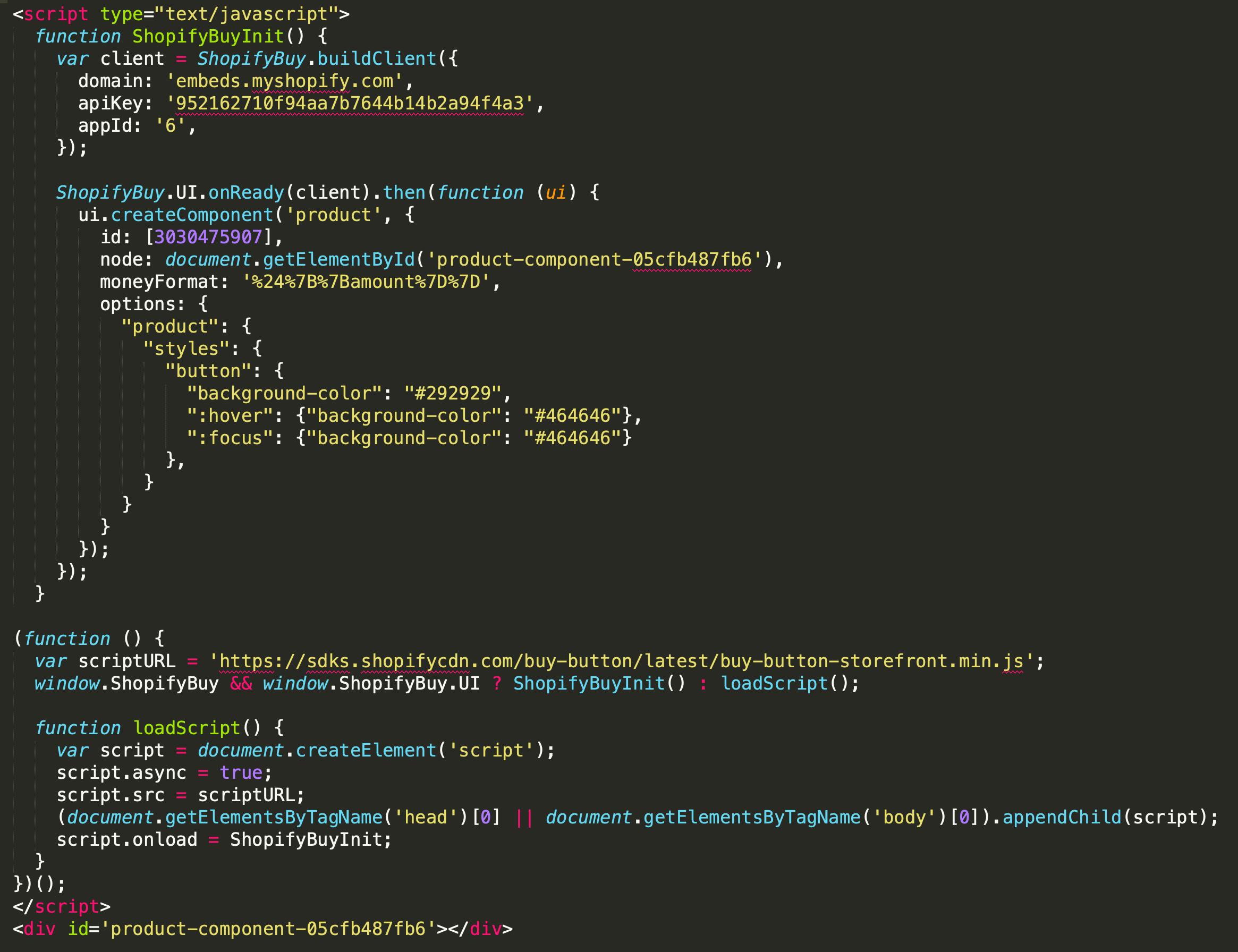Click the ShopifyBuyInit function name in its declaration
The image size is (1238, 952).
click(208, 36)
